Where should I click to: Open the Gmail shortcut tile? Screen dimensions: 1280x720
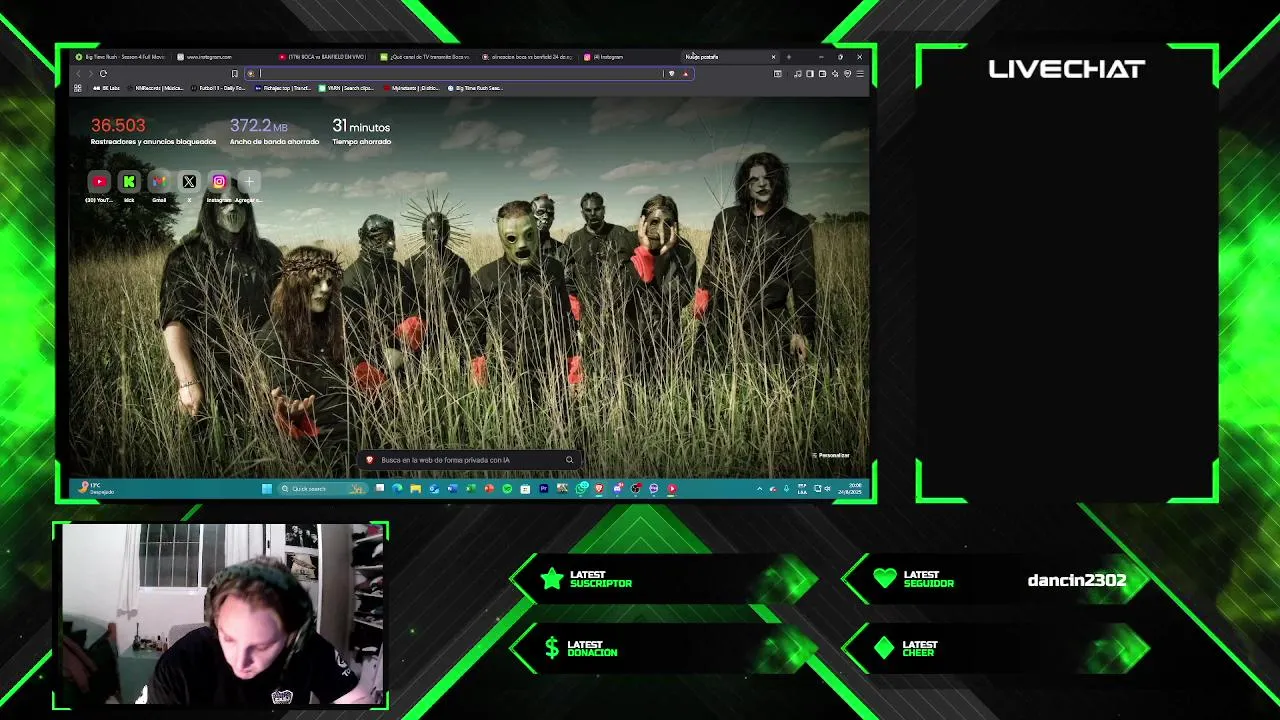[x=159, y=182]
